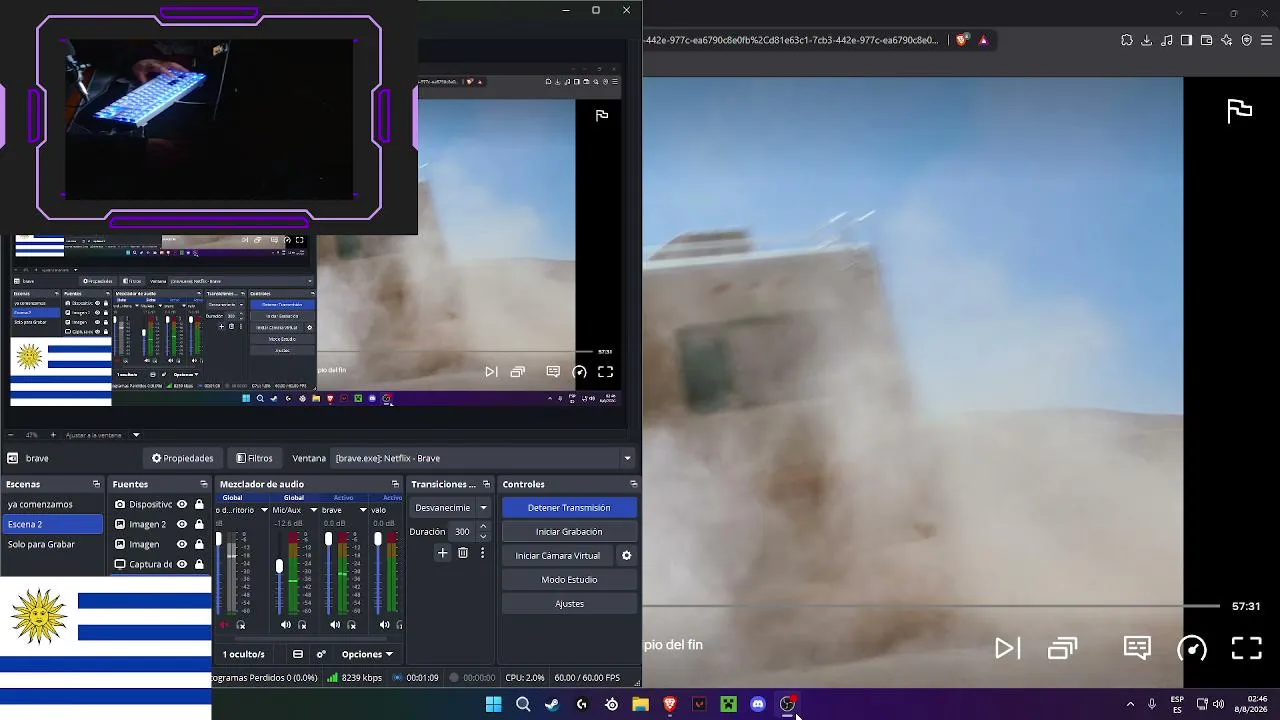
Task: Undock the Mezclador de audio panel
Action: click(395, 484)
